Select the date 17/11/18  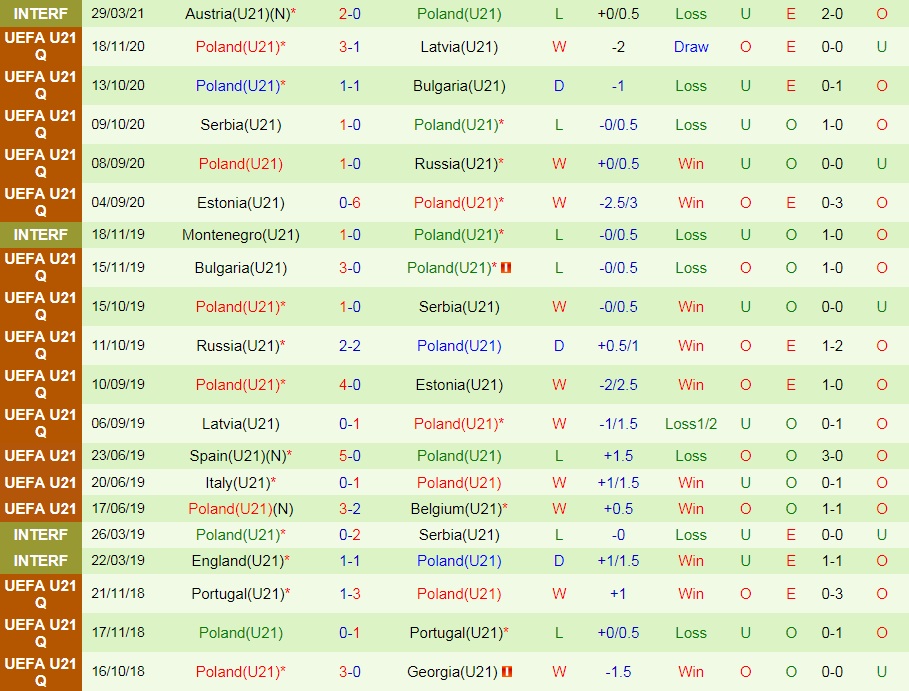[118, 632]
